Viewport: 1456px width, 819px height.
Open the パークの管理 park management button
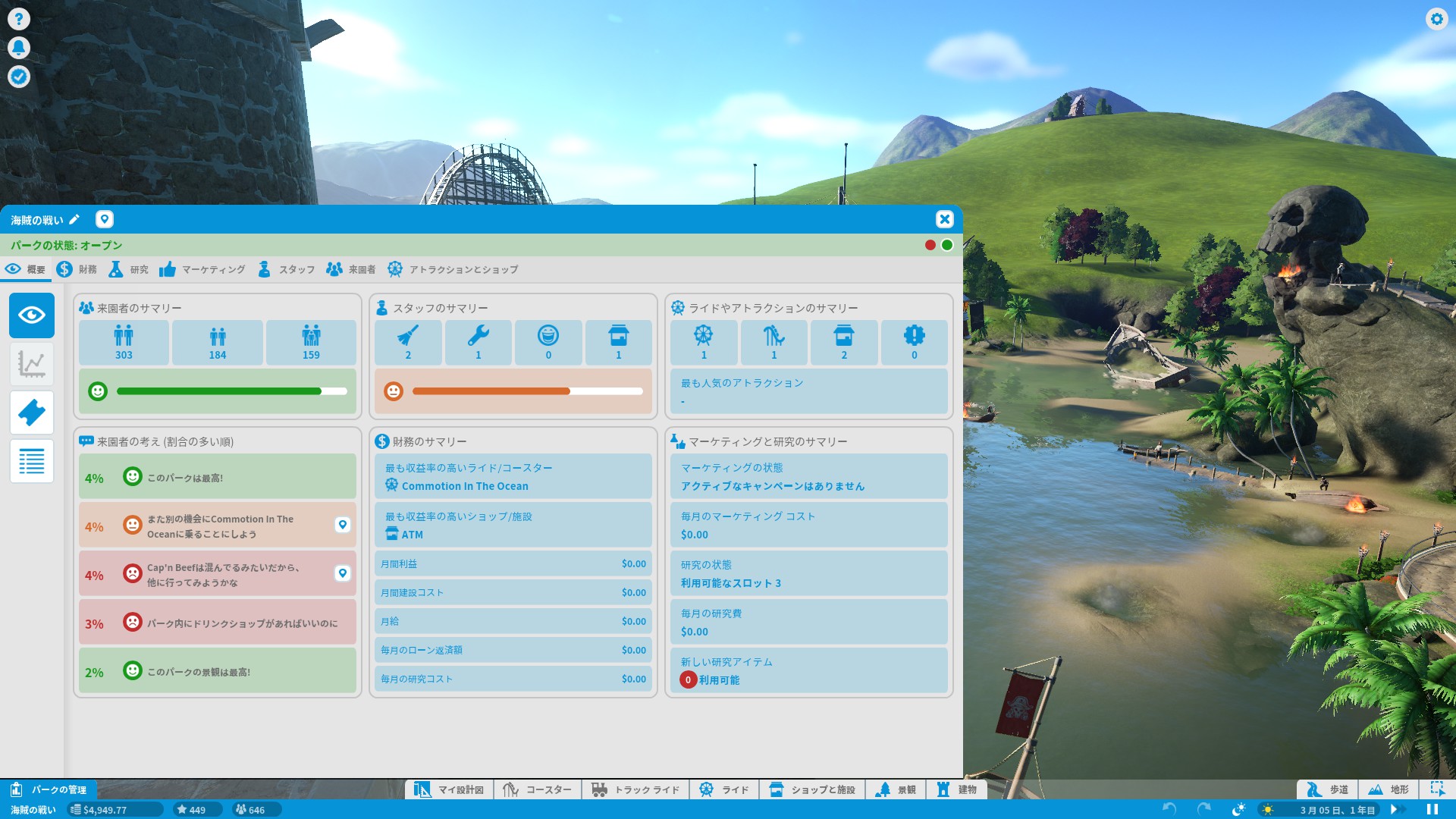point(49,789)
